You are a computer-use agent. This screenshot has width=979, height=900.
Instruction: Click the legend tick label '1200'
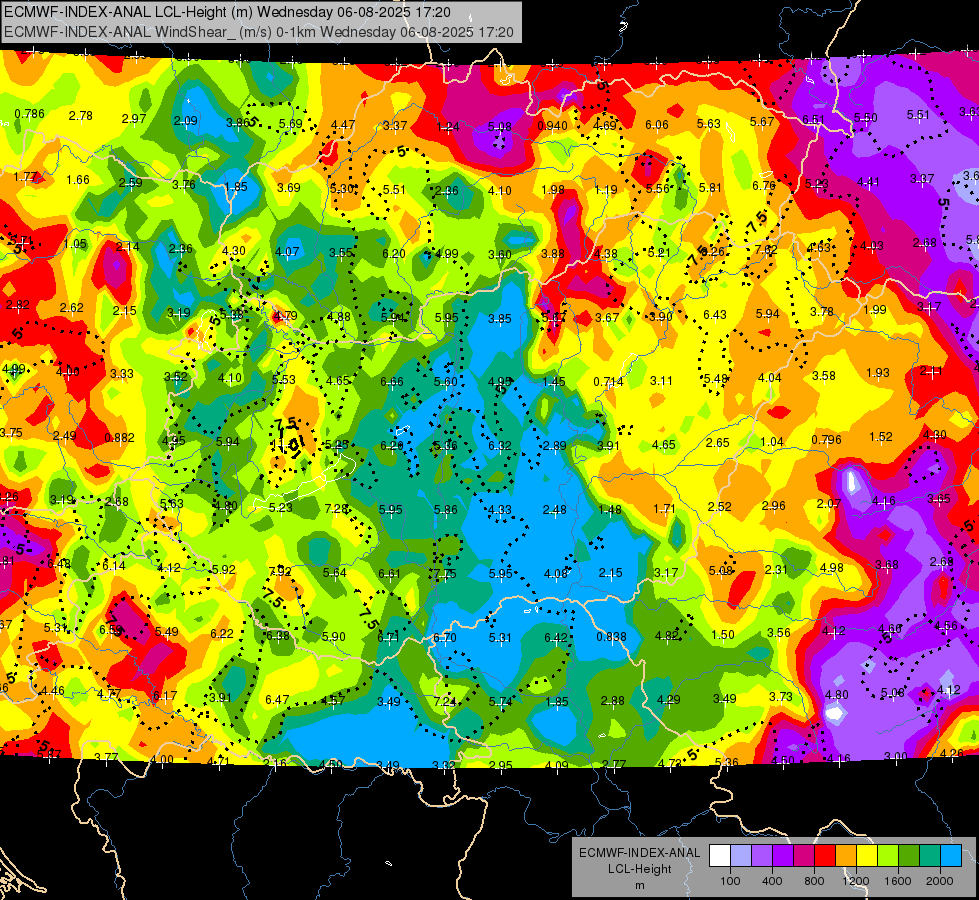click(x=856, y=881)
